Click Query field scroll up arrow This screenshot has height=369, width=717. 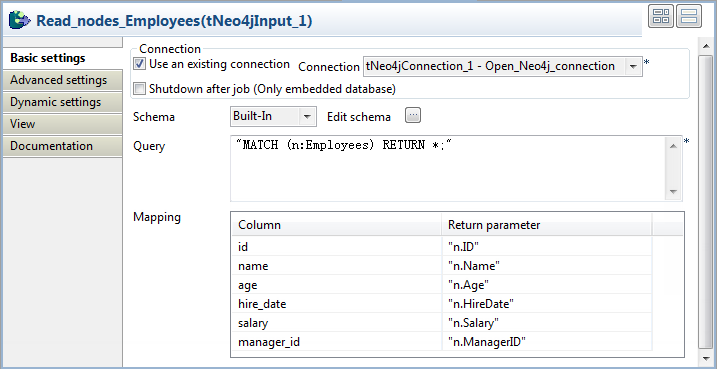[x=673, y=146]
